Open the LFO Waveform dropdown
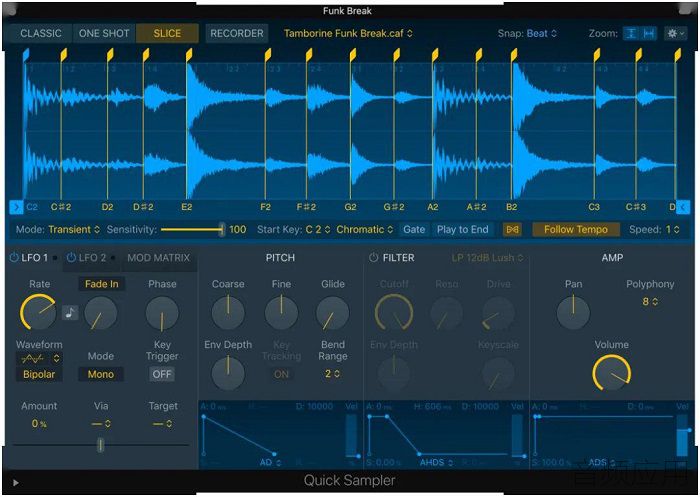The image size is (700, 497). click(39, 358)
